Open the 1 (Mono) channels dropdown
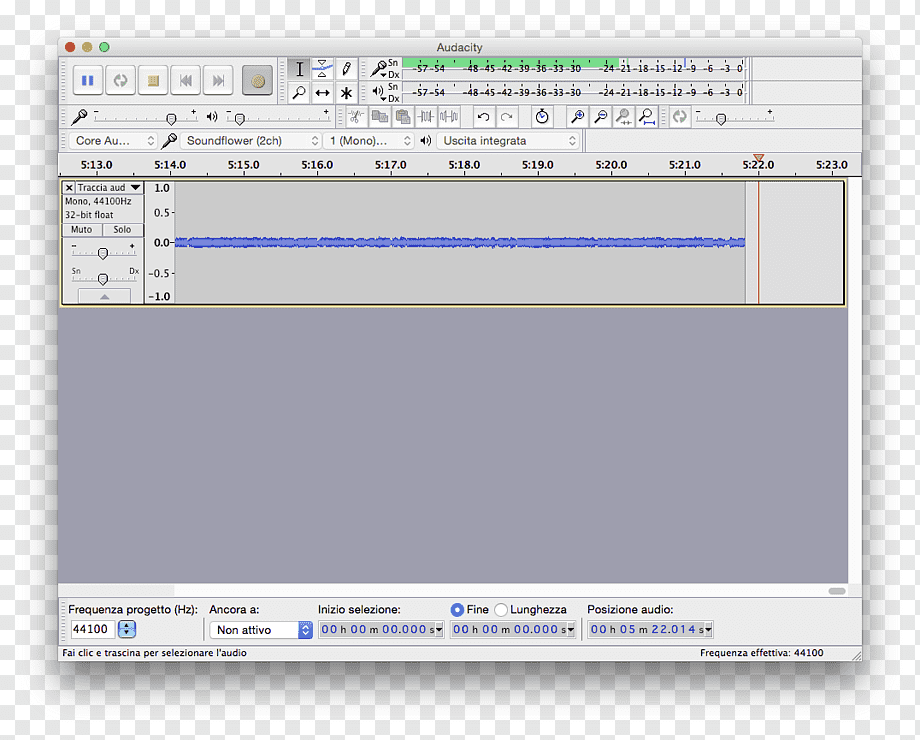This screenshot has height=740, width=920. tap(368, 141)
